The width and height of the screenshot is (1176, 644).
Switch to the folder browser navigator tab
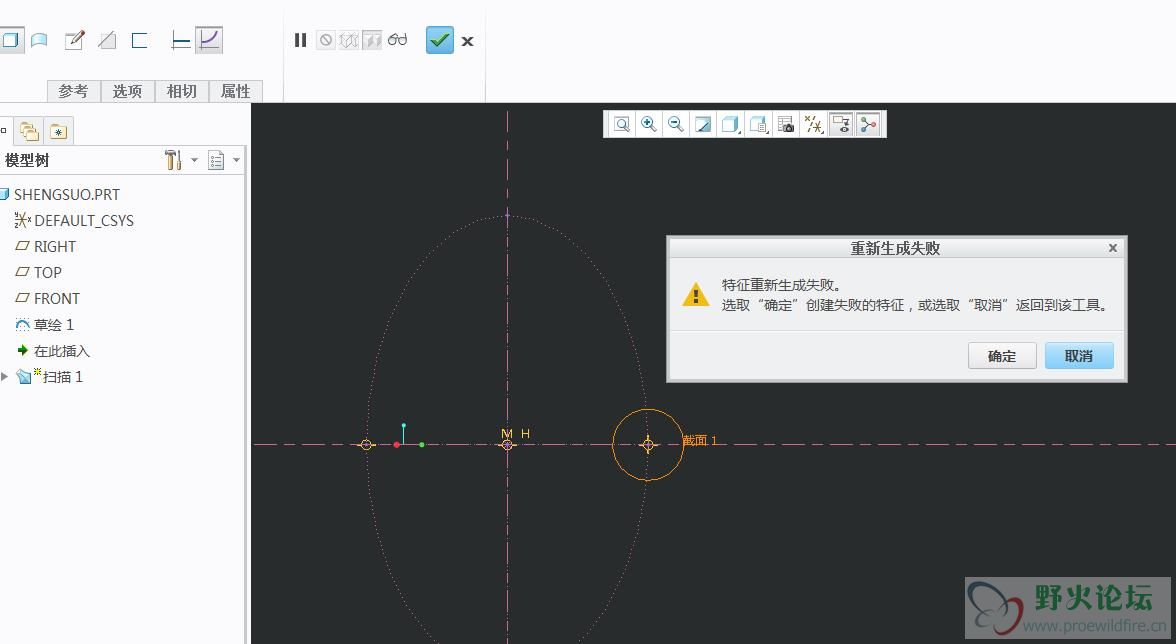29,132
